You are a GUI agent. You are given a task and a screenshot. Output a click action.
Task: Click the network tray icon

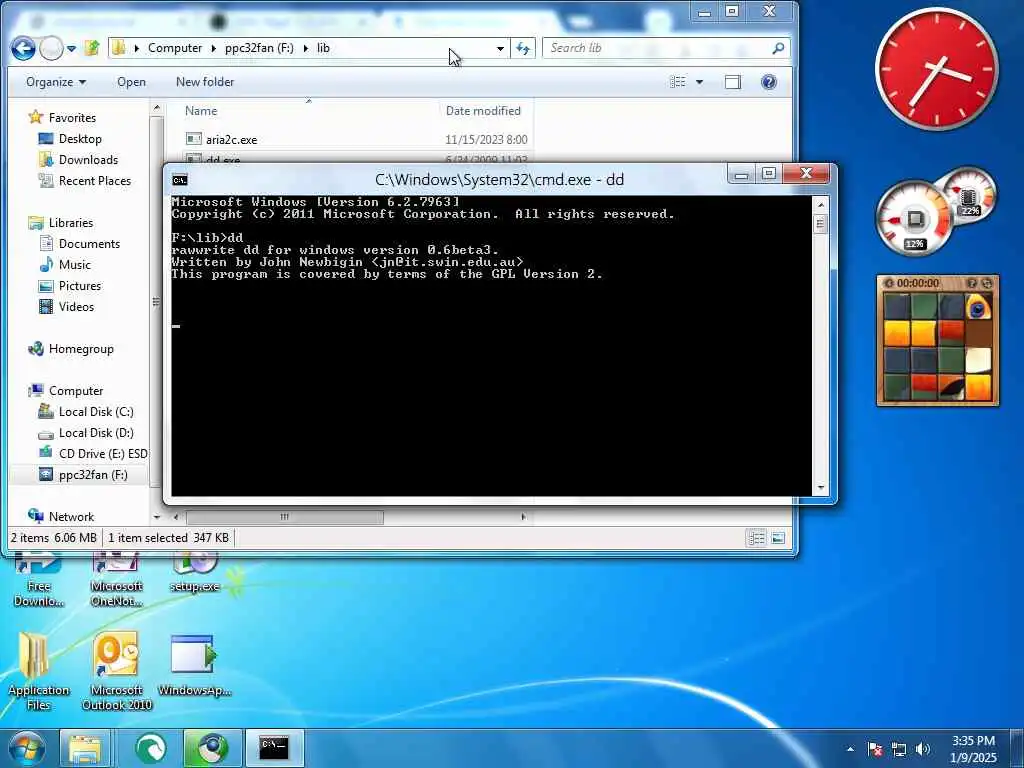tap(899, 749)
